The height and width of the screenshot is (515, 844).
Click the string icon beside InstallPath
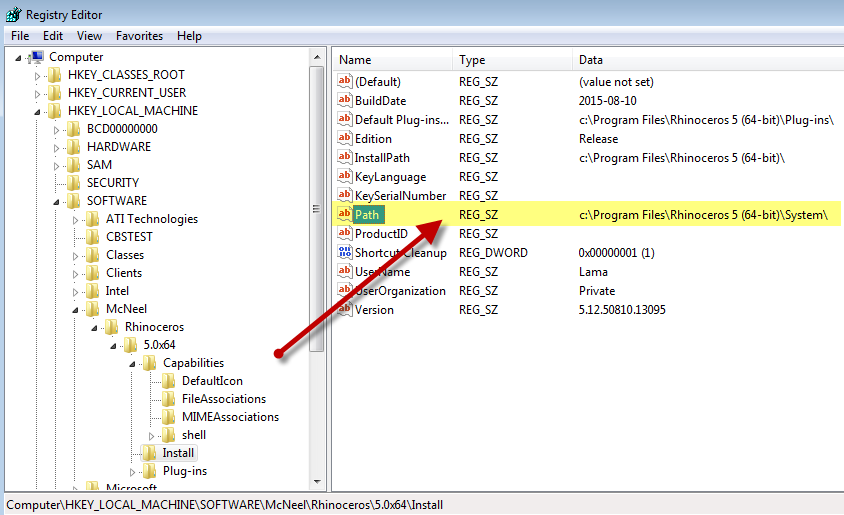(344, 157)
